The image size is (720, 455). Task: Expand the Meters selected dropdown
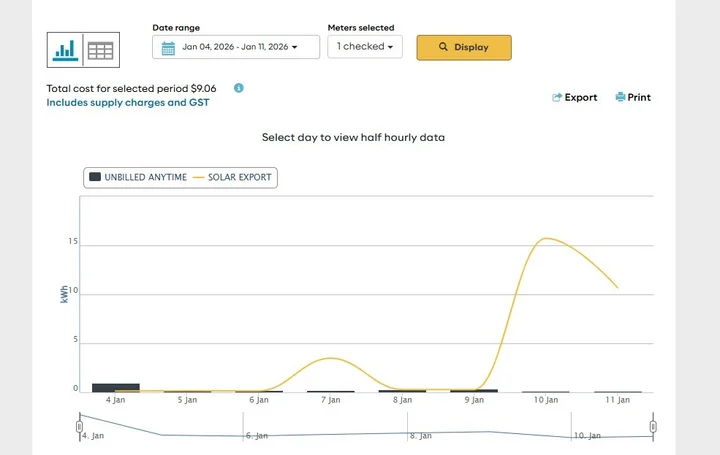[x=364, y=47]
